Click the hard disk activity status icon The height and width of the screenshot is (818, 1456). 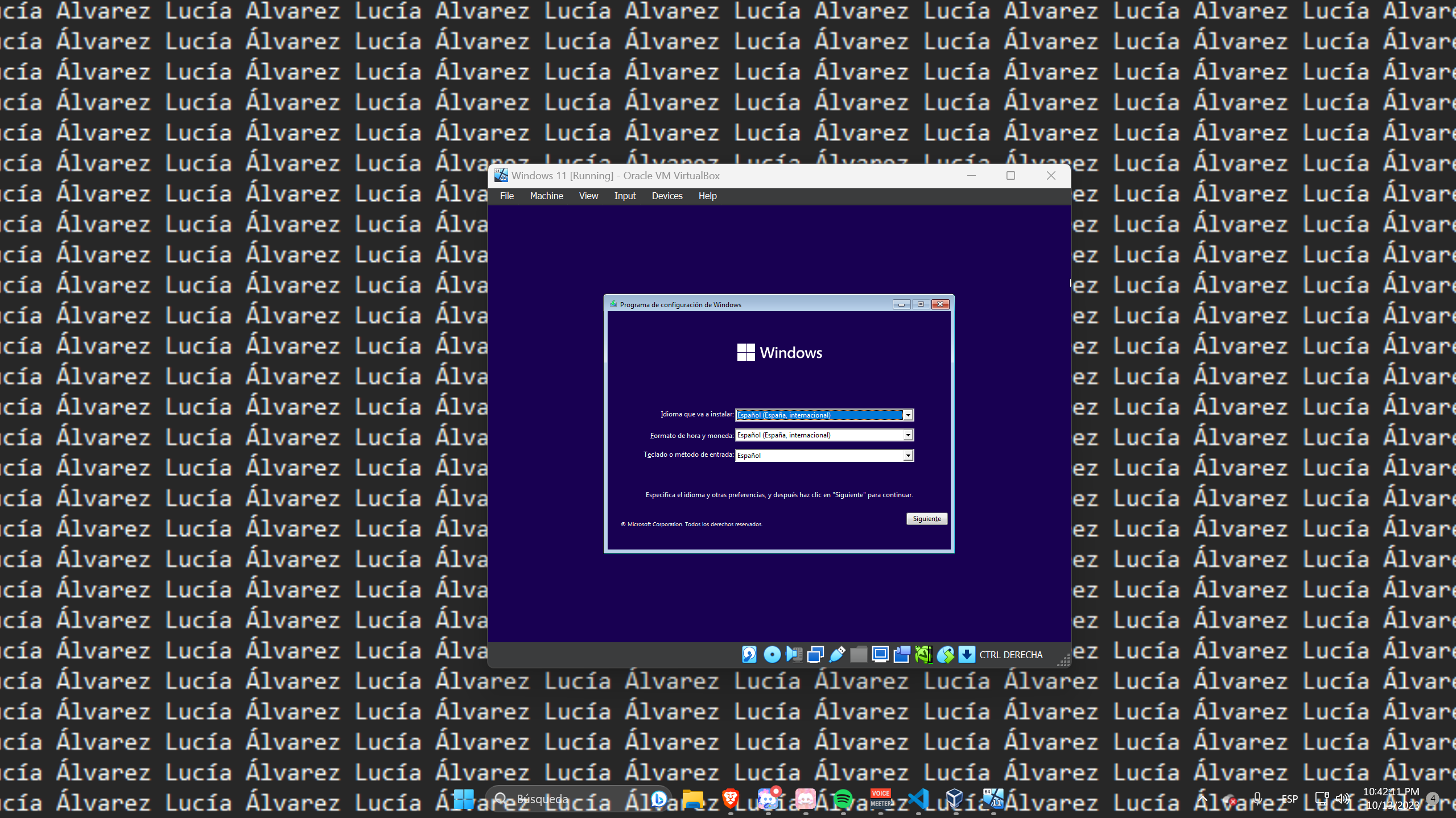(749, 655)
